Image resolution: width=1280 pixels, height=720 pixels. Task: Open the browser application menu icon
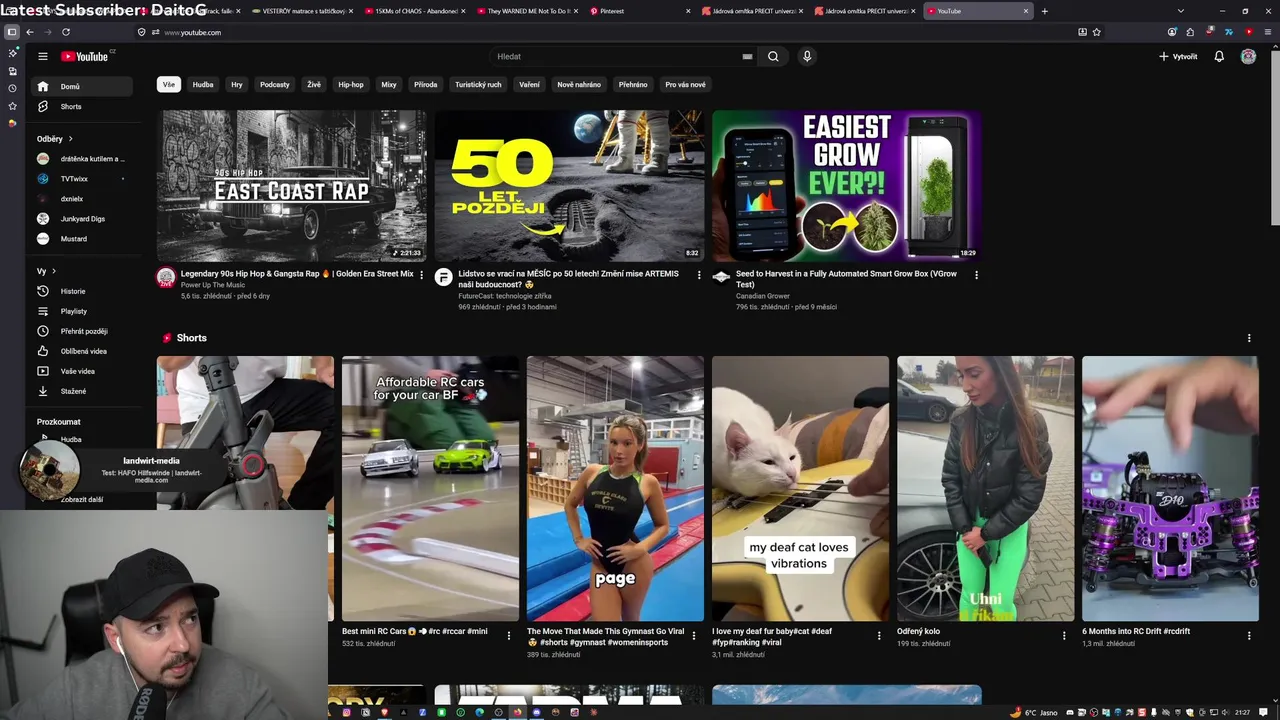(1266, 32)
